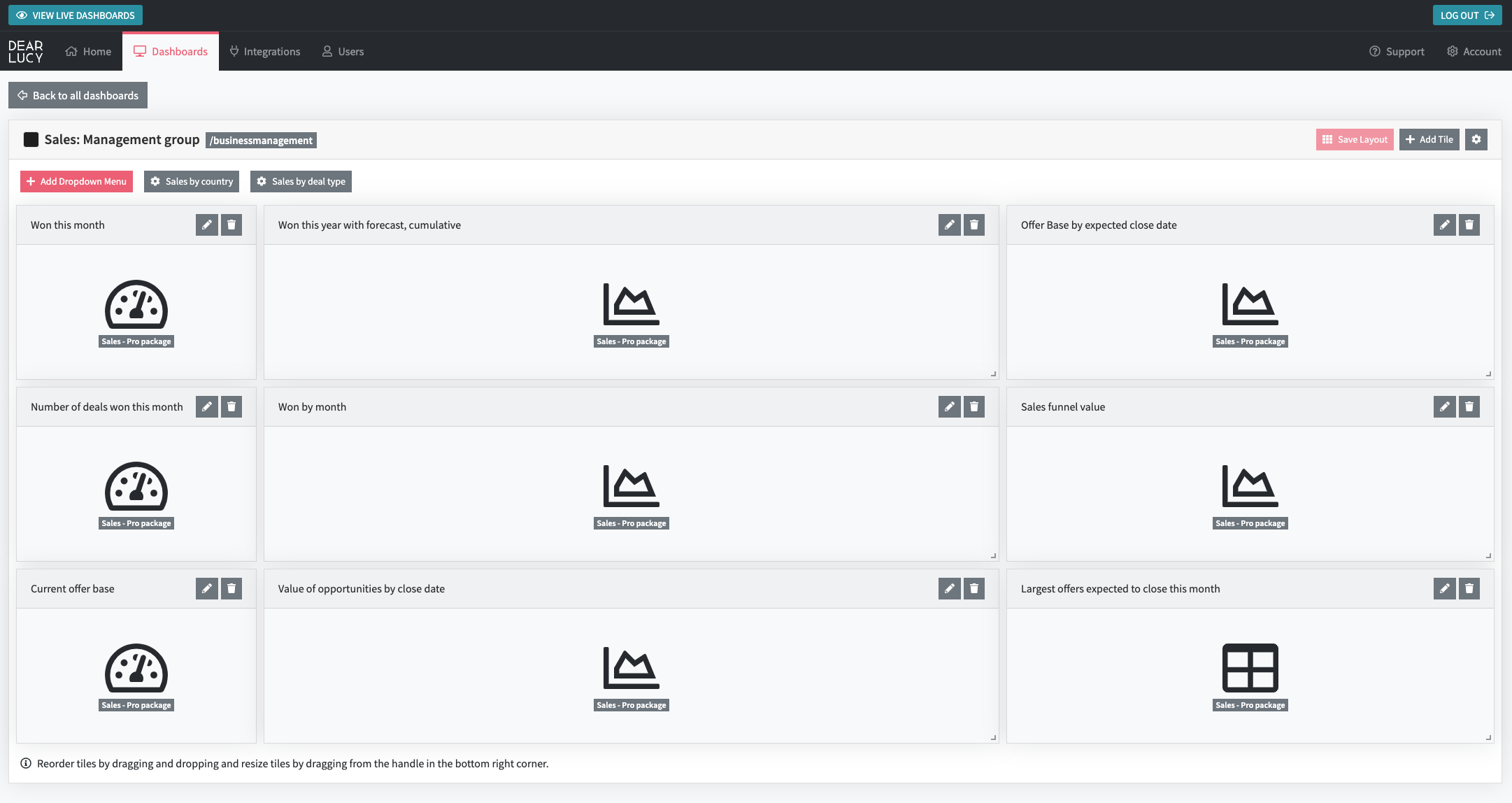The height and width of the screenshot is (803, 1512).
Task: Delete the 'Sales funnel value' tile
Action: click(1469, 406)
